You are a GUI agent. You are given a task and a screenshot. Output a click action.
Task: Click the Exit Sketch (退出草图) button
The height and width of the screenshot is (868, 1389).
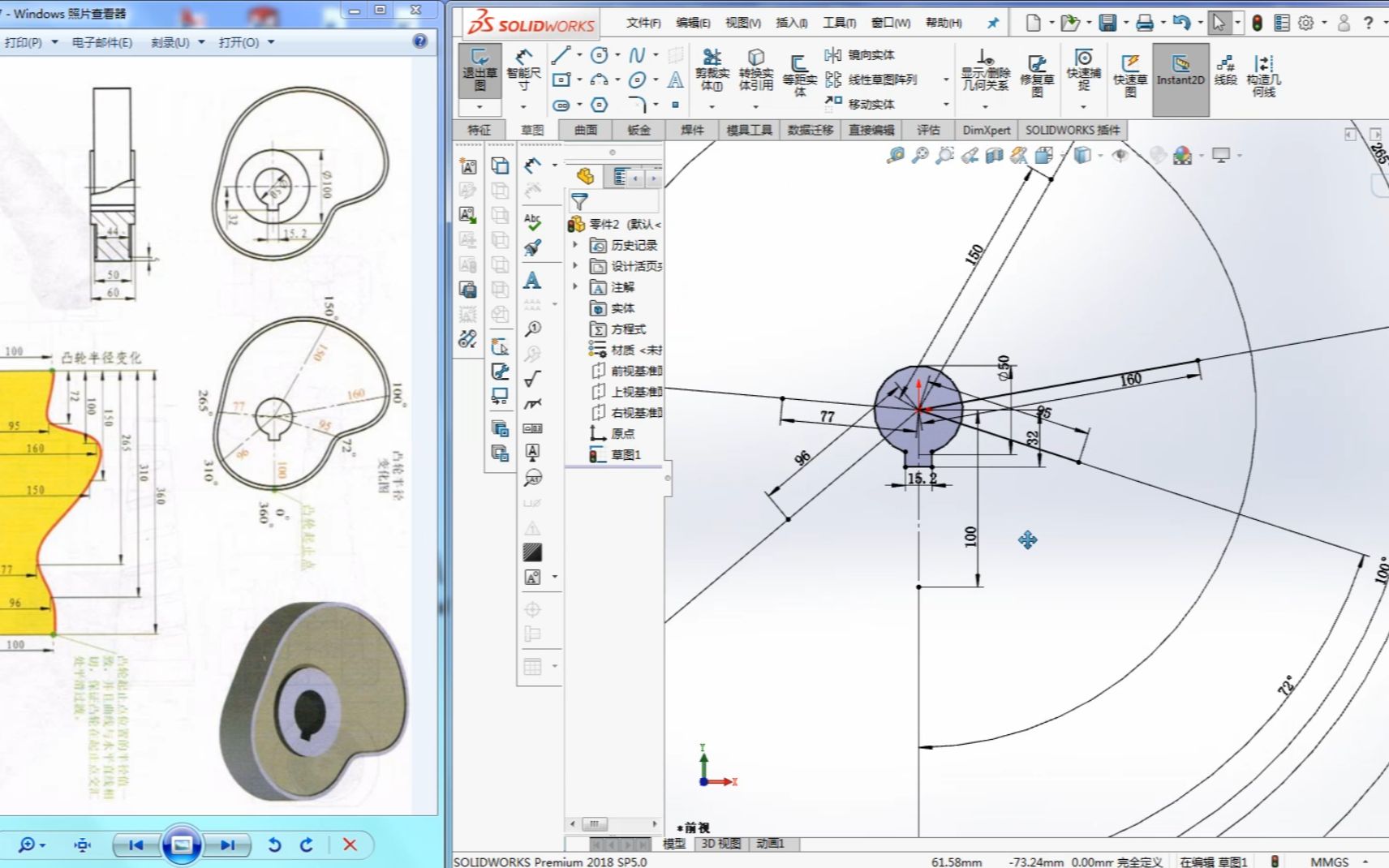tap(479, 70)
